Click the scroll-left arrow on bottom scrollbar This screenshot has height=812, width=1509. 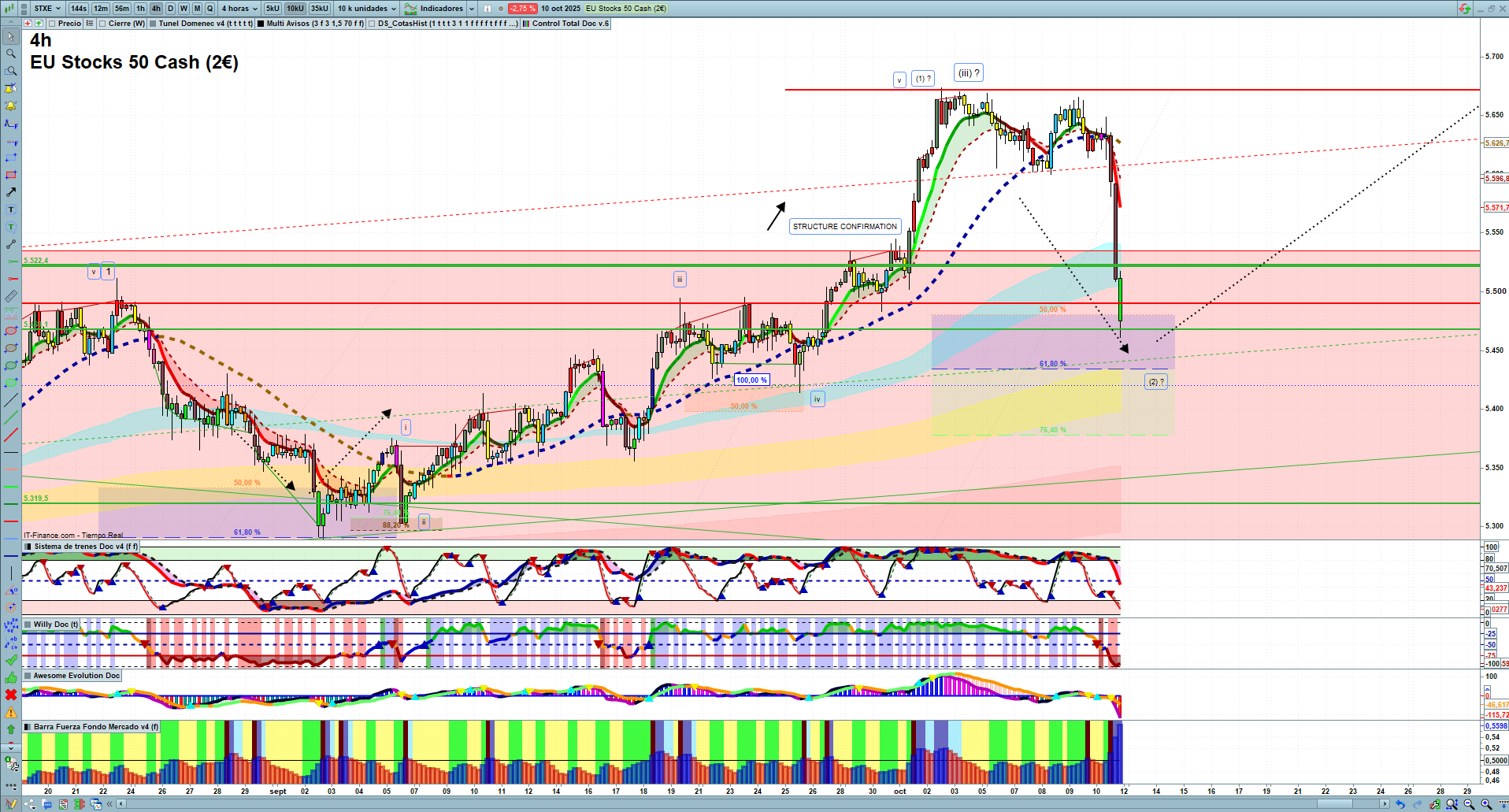[x=120, y=804]
